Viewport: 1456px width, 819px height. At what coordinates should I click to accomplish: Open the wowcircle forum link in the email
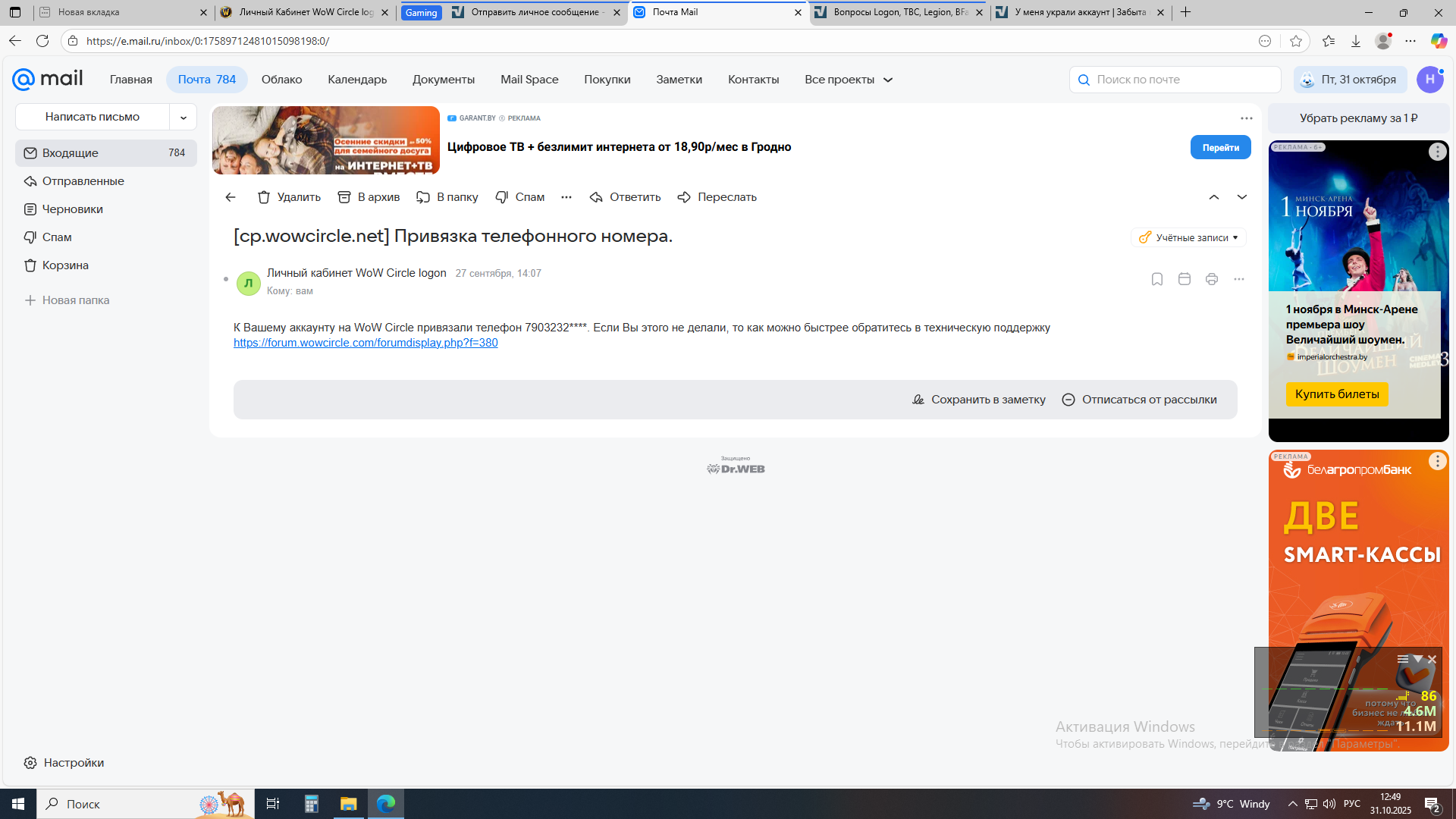click(x=366, y=343)
